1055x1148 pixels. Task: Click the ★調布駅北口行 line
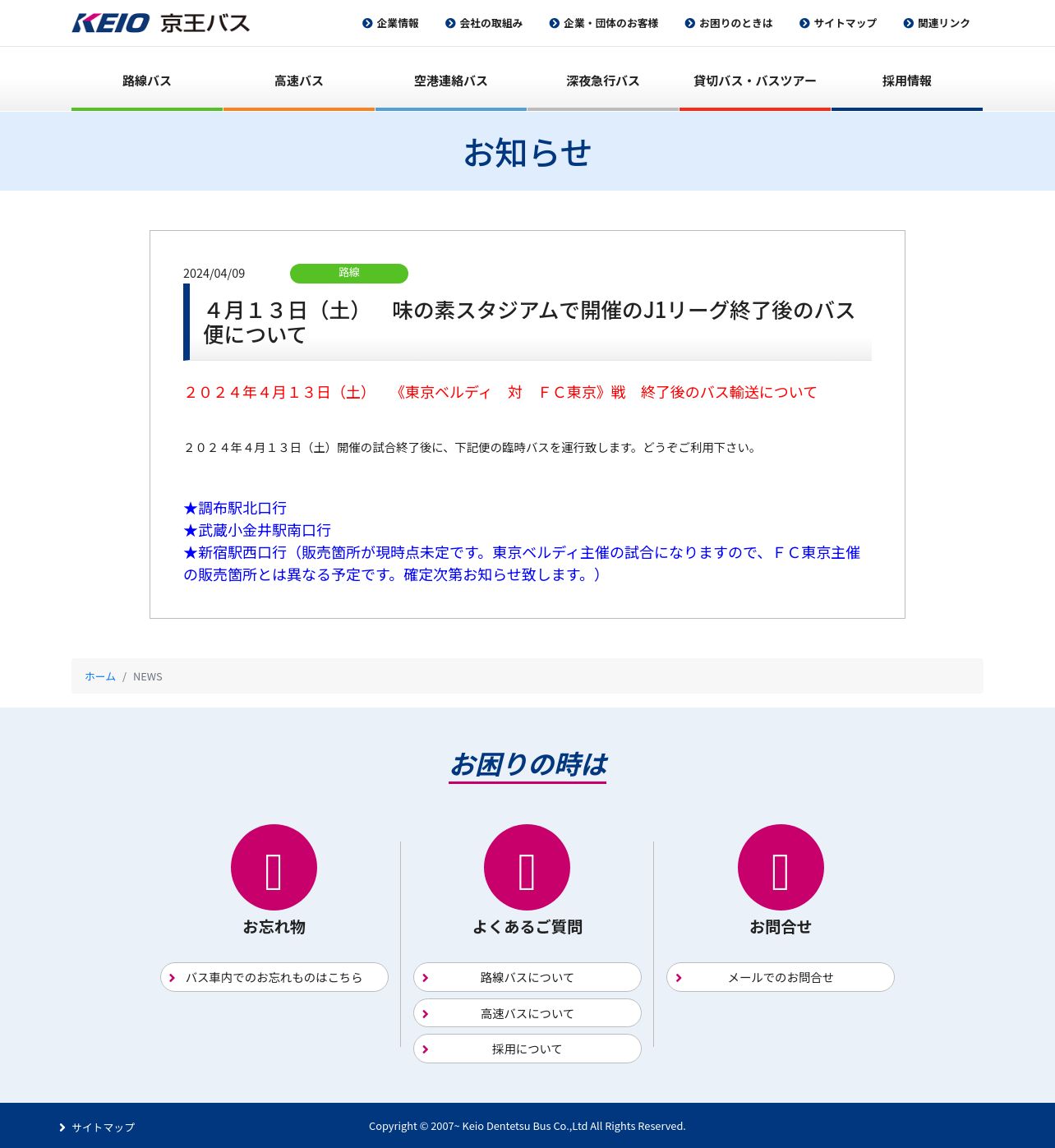point(235,508)
